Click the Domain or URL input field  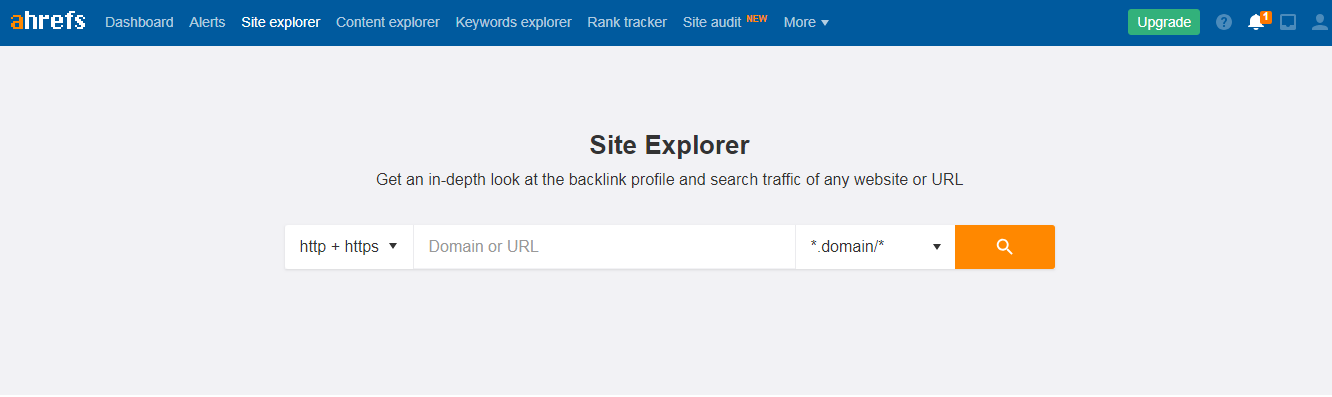(604, 247)
